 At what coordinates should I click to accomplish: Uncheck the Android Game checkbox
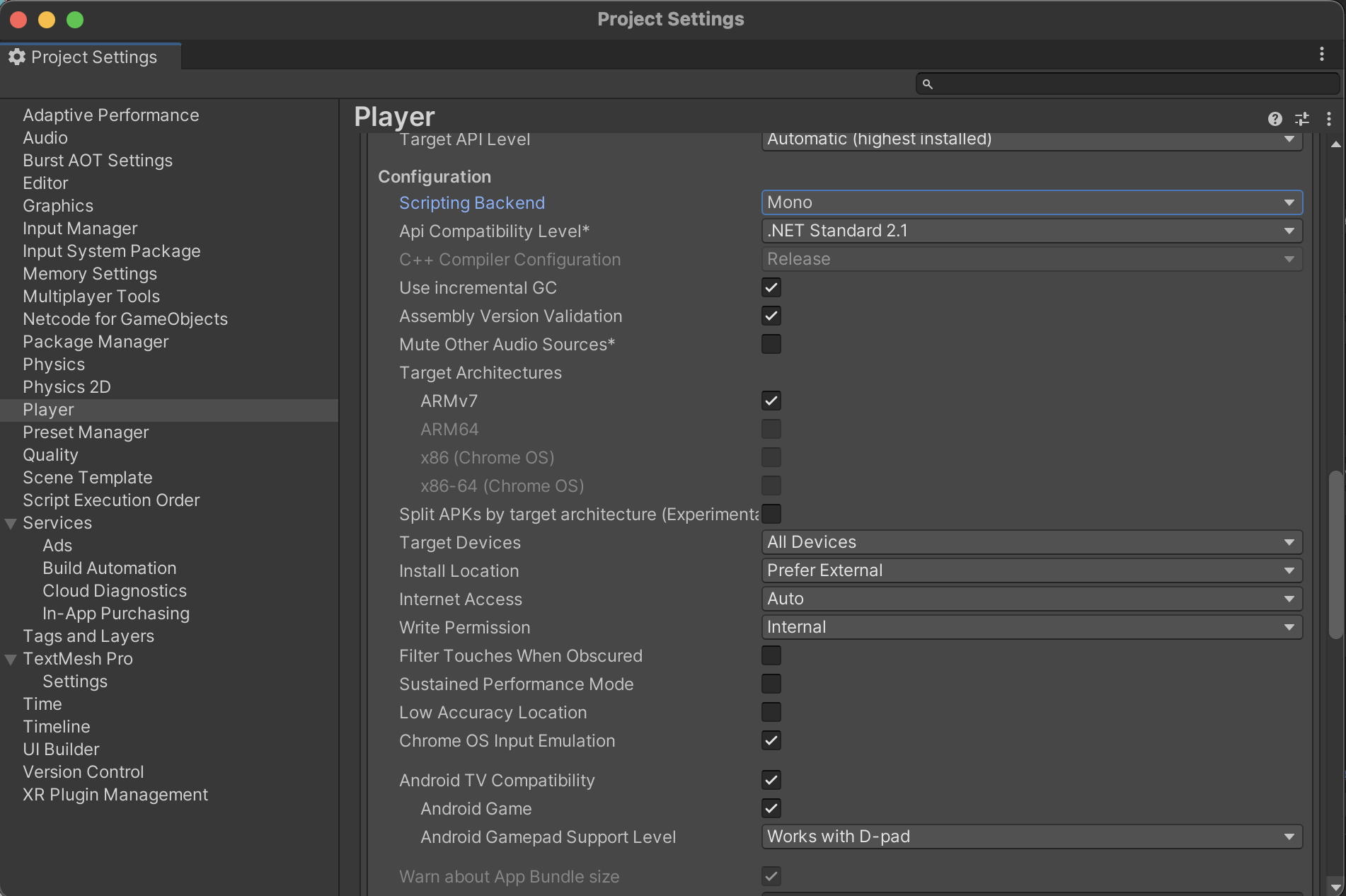point(771,808)
